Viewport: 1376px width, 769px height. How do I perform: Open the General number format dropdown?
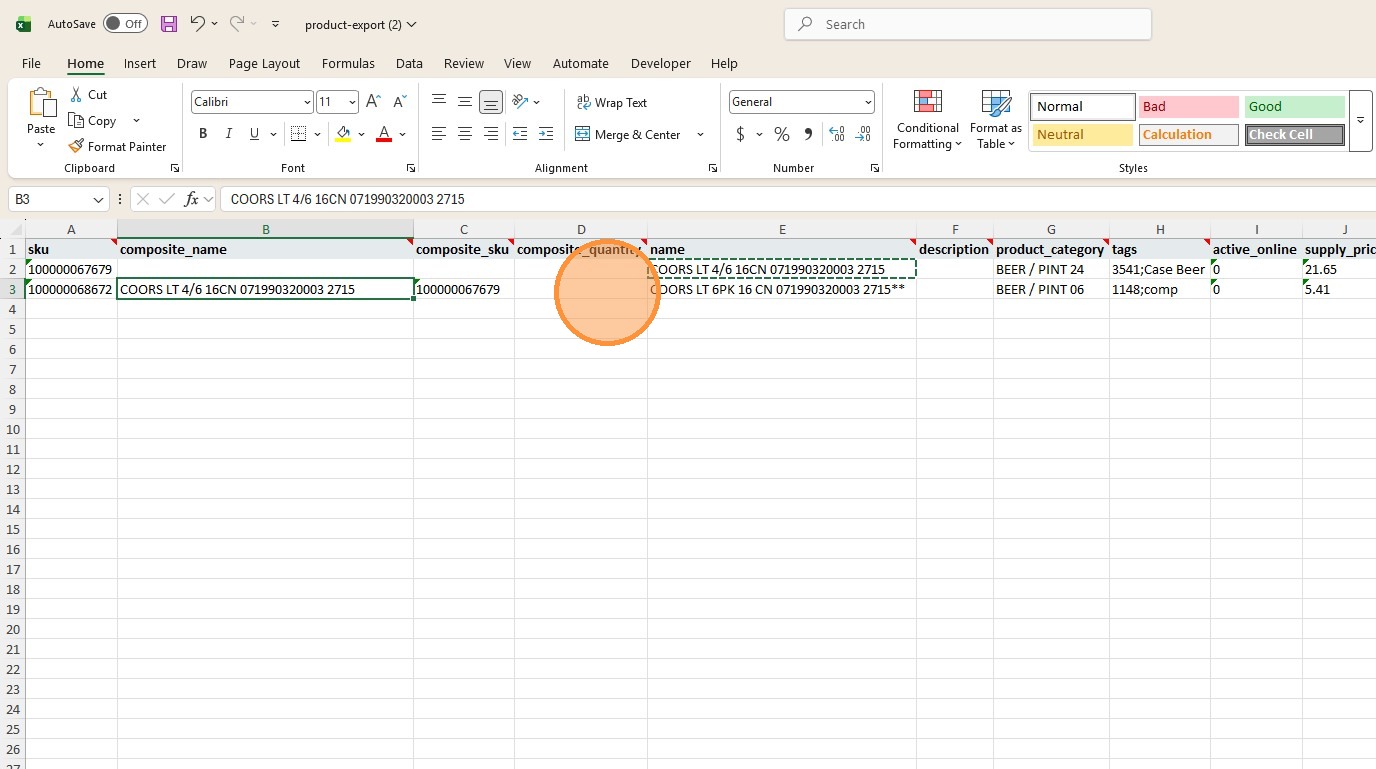click(x=867, y=102)
